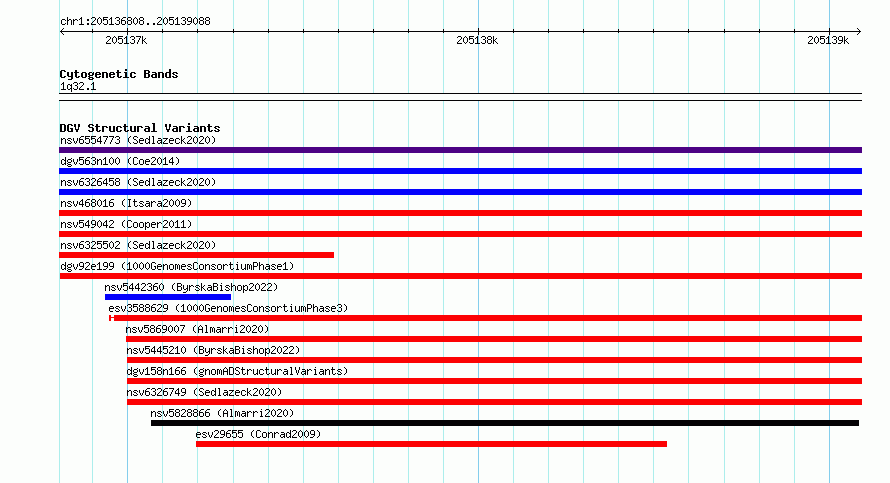This screenshot has width=890, height=483.
Task: Click nsv6326749 (Sedlazeck2020) label
Action: click(204, 392)
